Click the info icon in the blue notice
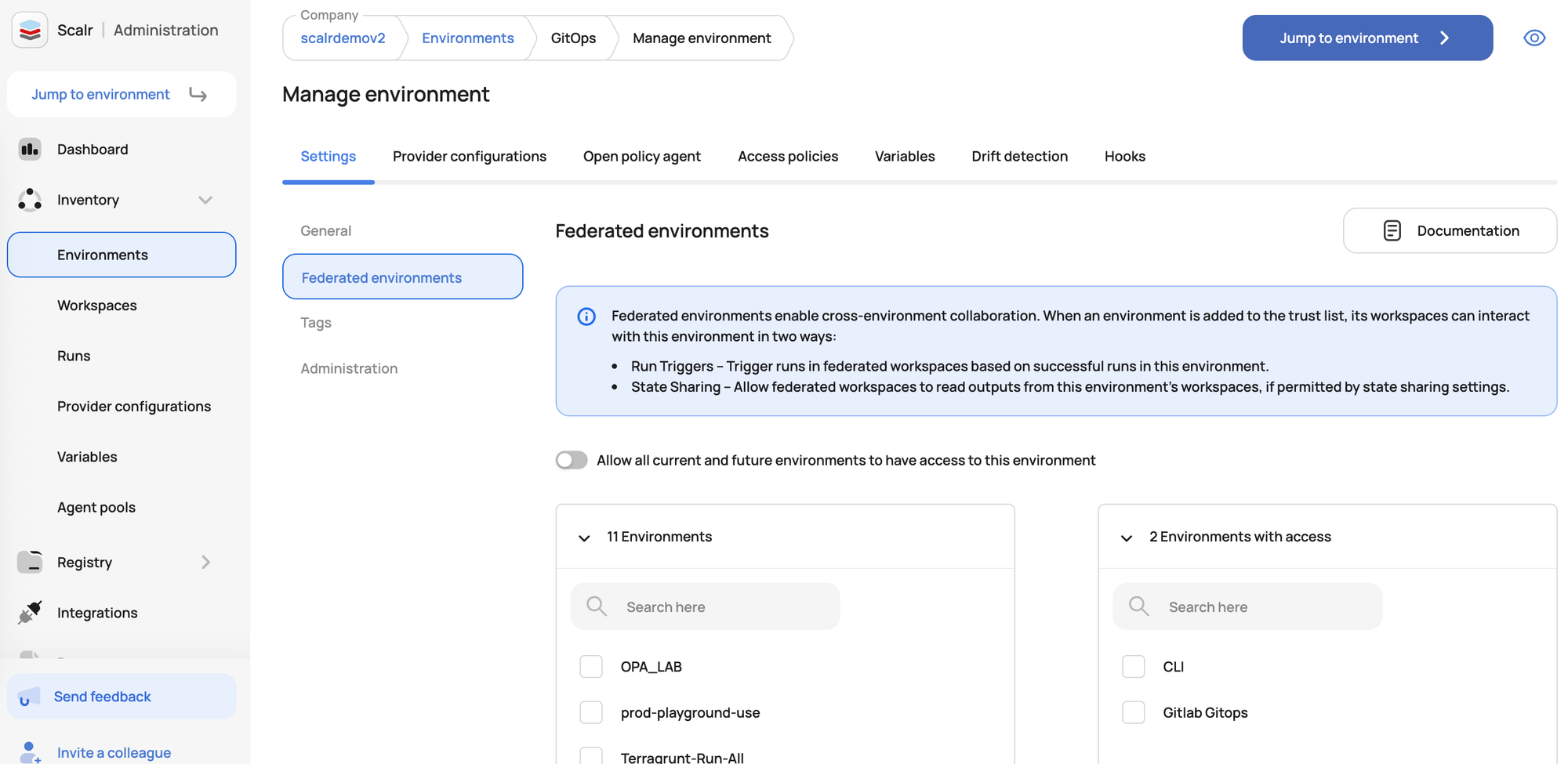Image resolution: width=1568 pixels, height=764 pixels. pos(586,317)
